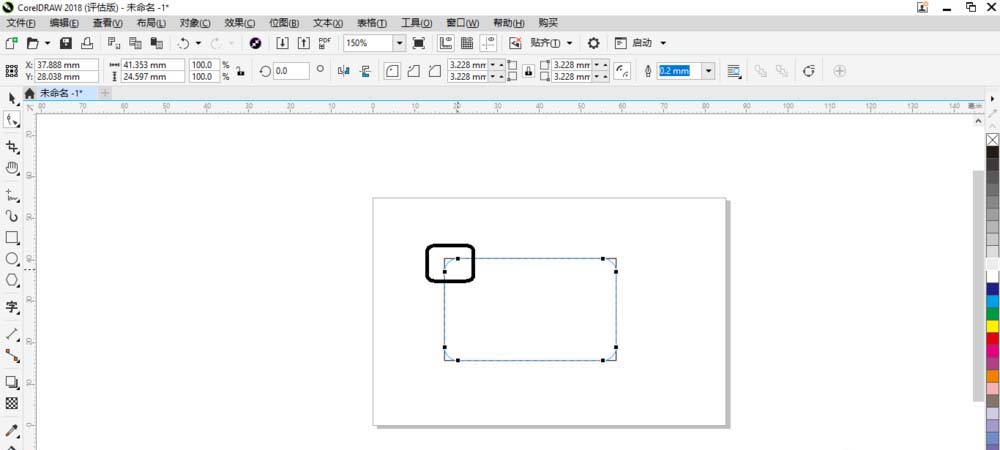1000x450 pixels.
Task: Click the 购买 menu item
Action: 548,23
